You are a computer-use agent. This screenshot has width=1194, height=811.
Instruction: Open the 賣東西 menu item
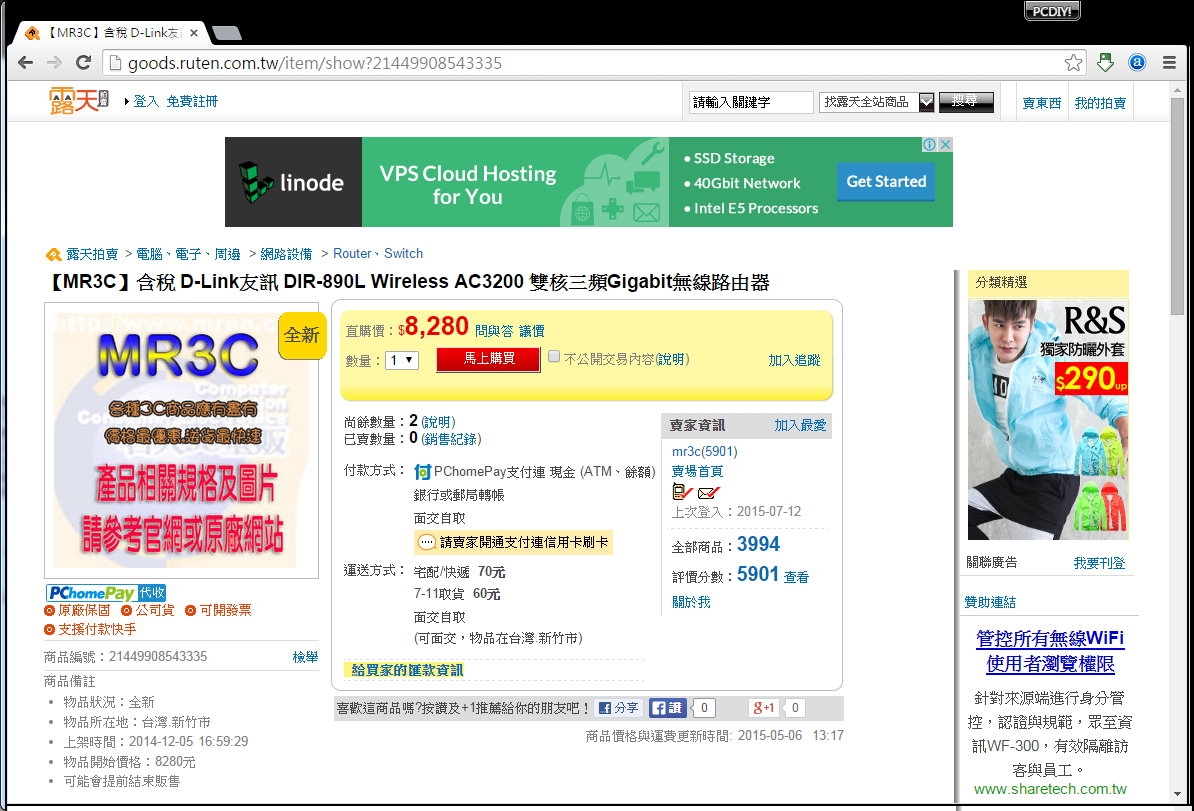pos(1042,103)
